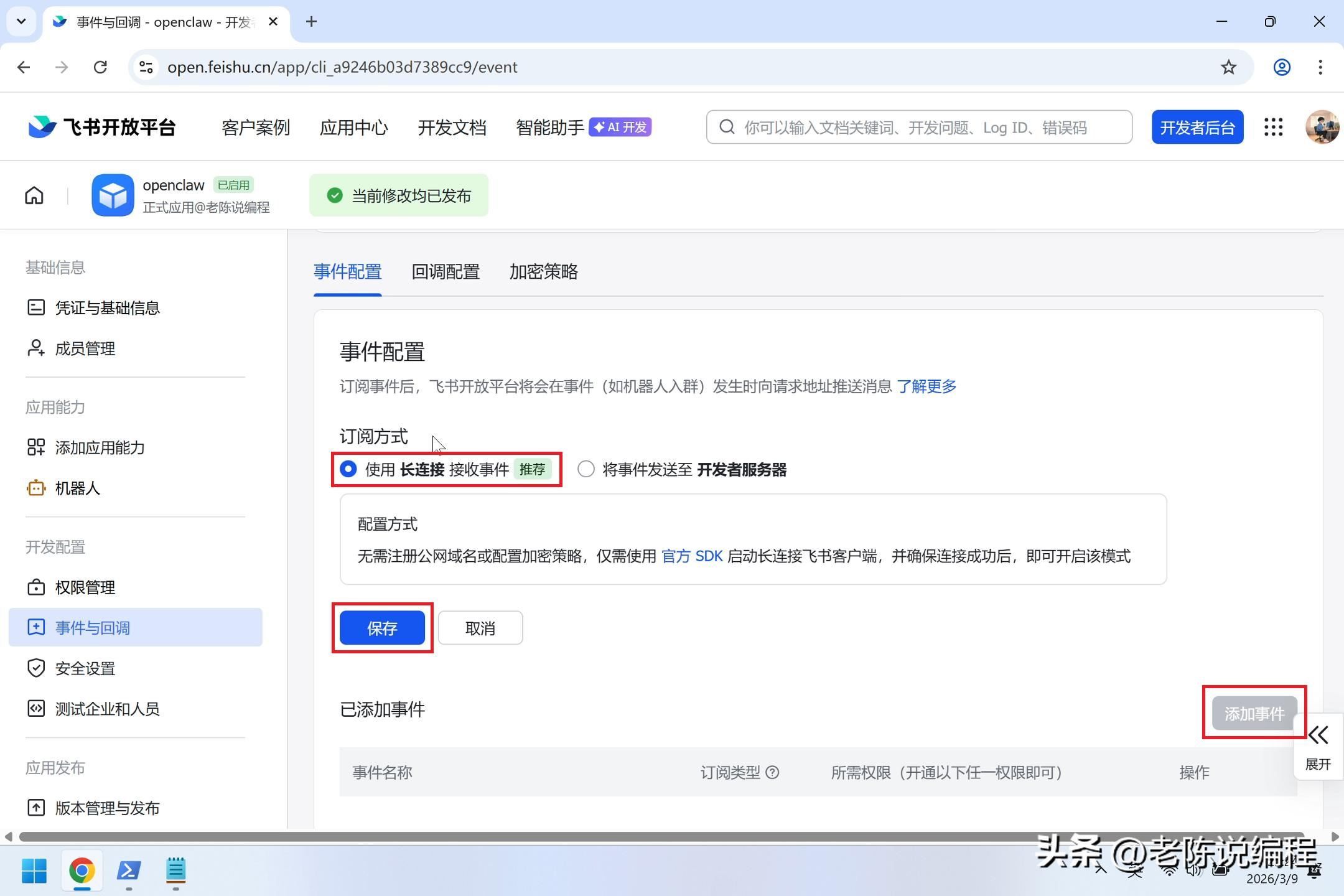
Task: Click the user avatar photo
Action: (1322, 128)
